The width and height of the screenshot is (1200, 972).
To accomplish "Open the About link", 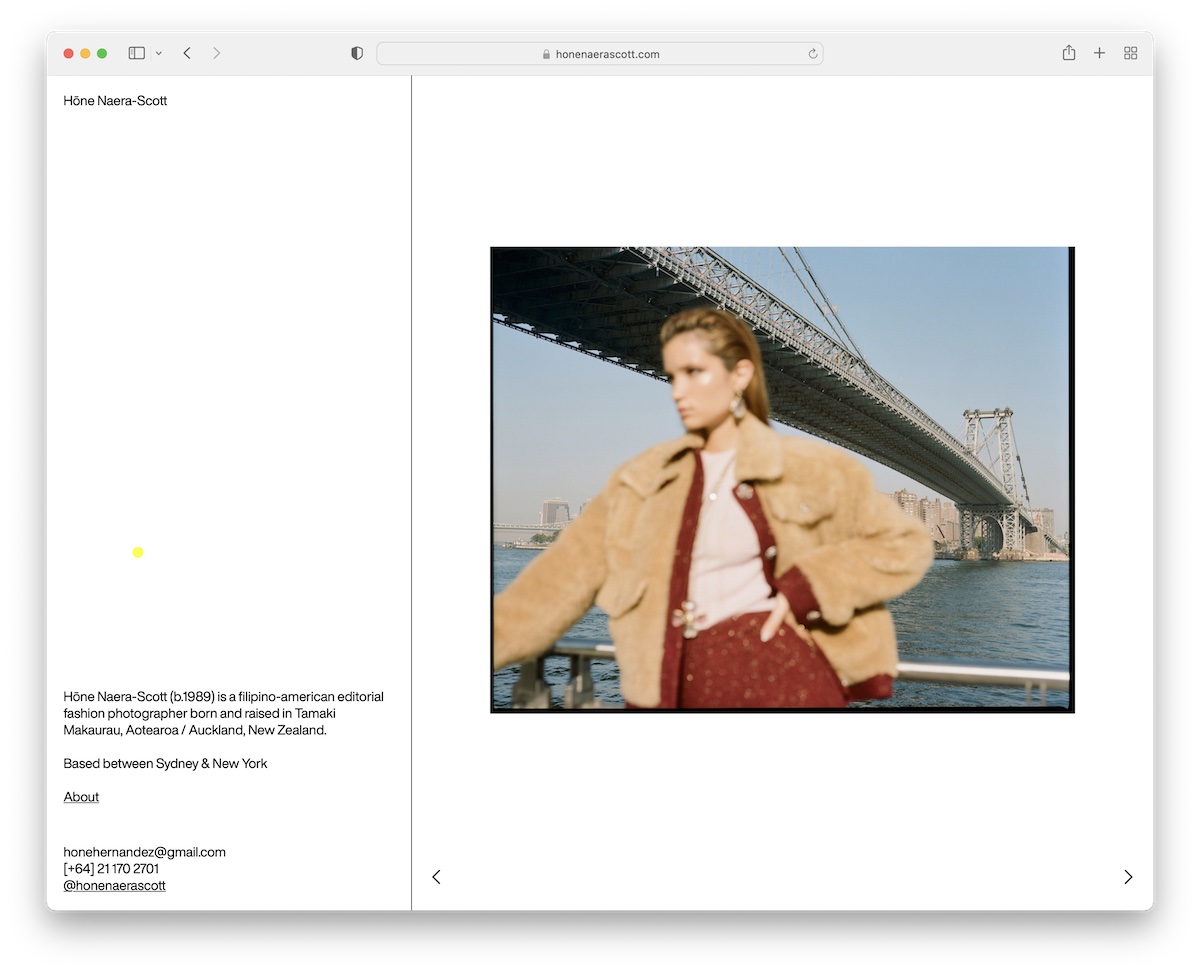I will pyautogui.click(x=81, y=797).
